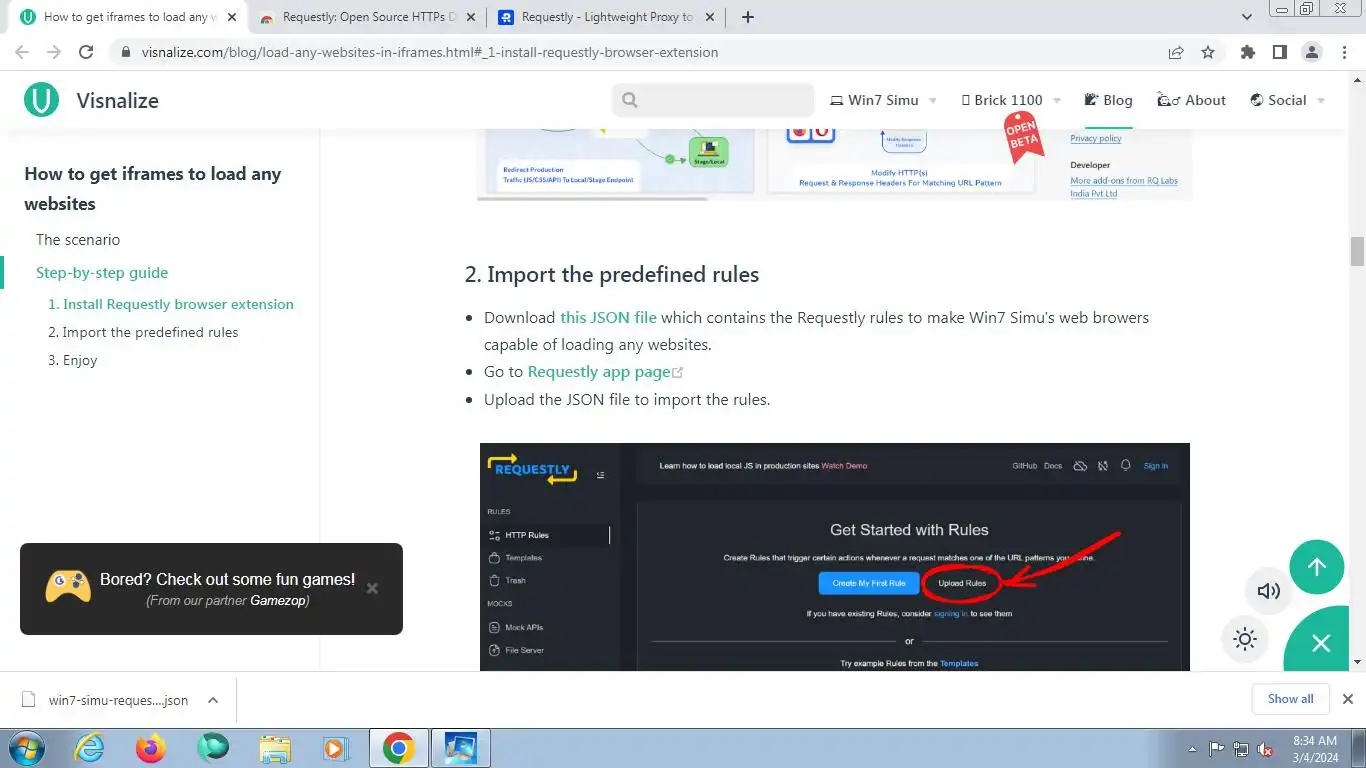Bookmark this page with star icon

1208,52
